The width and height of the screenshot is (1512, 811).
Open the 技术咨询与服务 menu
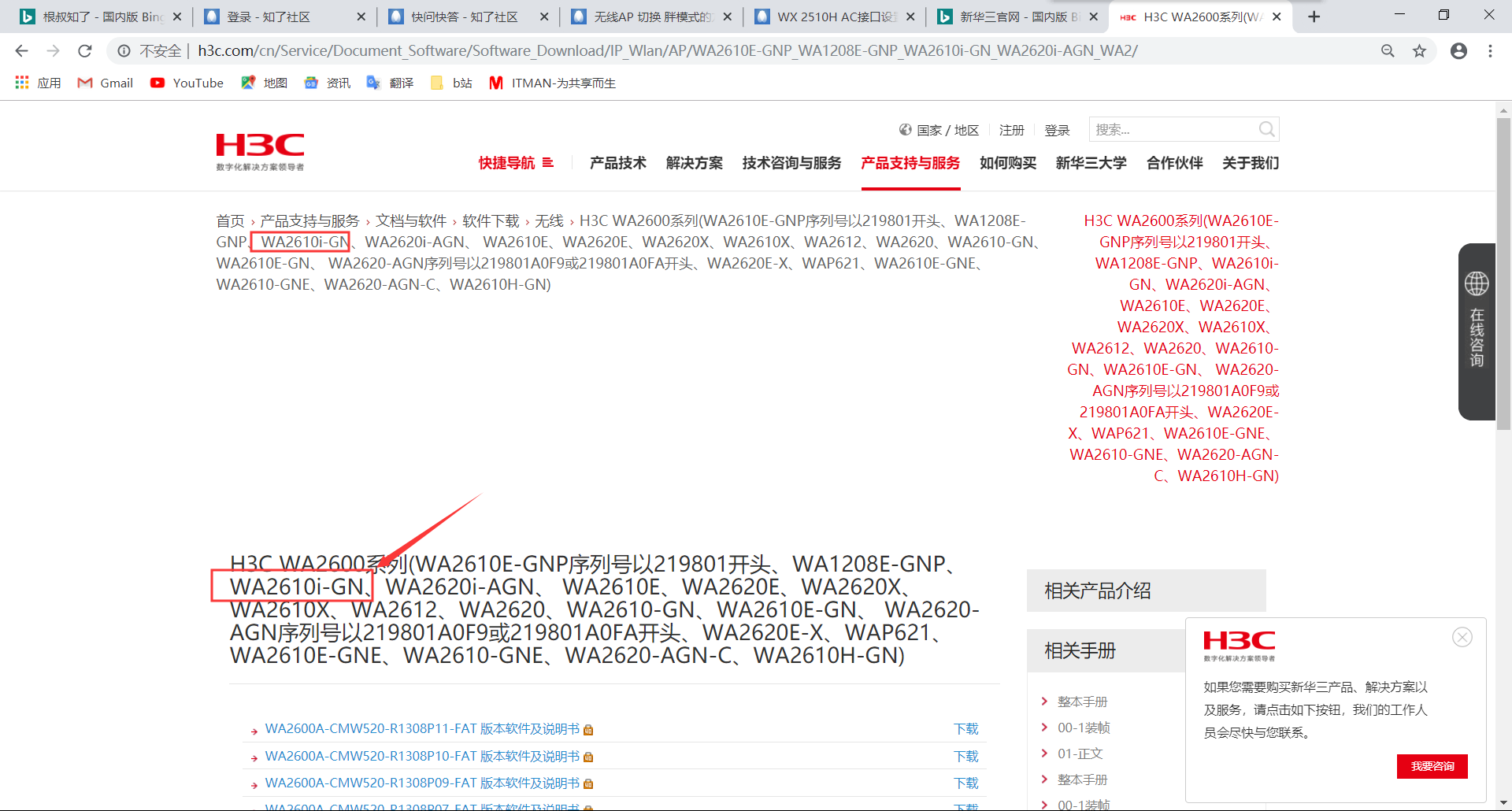[791, 163]
